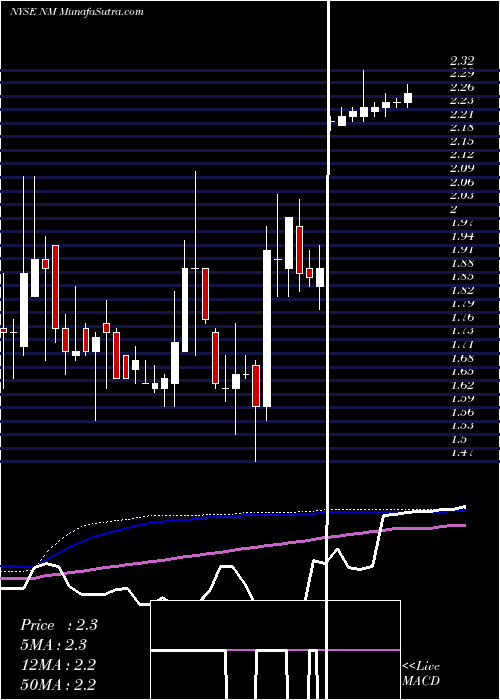Viewport: 500px width, 700px height.
Task: Click the 1.5 price axis label
Action: [458, 439]
